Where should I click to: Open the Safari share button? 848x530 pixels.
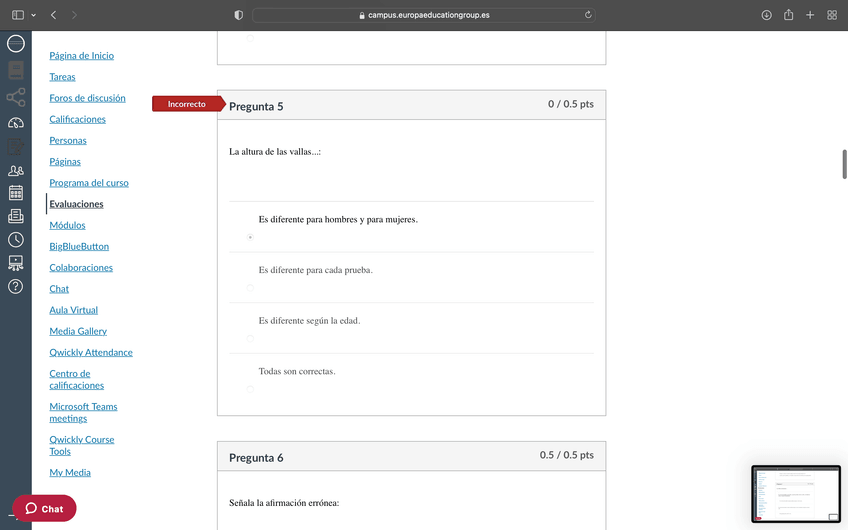pos(789,15)
